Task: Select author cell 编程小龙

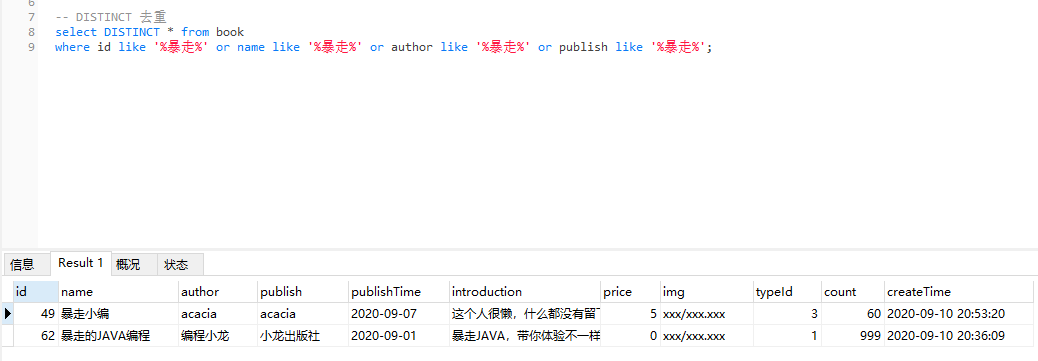Action: click(218, 336)
